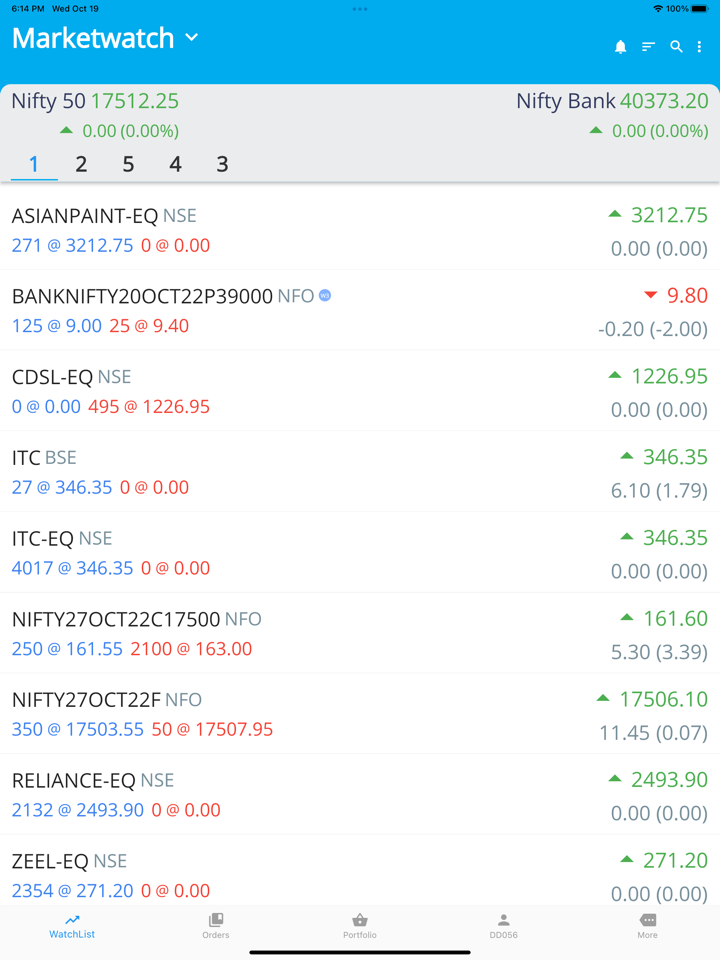720x960 pixels.
Task: Switch to watchlist tab 5
Action: pyautogui.click(x=128, y=164)
